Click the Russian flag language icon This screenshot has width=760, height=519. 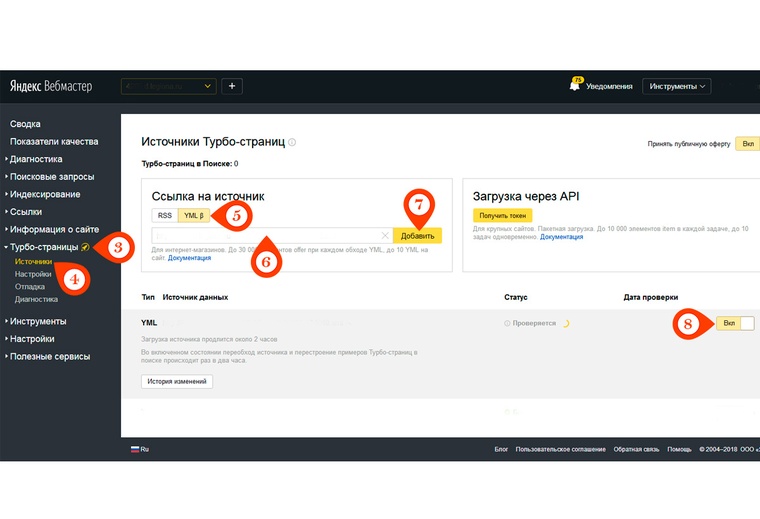point(136,450)
